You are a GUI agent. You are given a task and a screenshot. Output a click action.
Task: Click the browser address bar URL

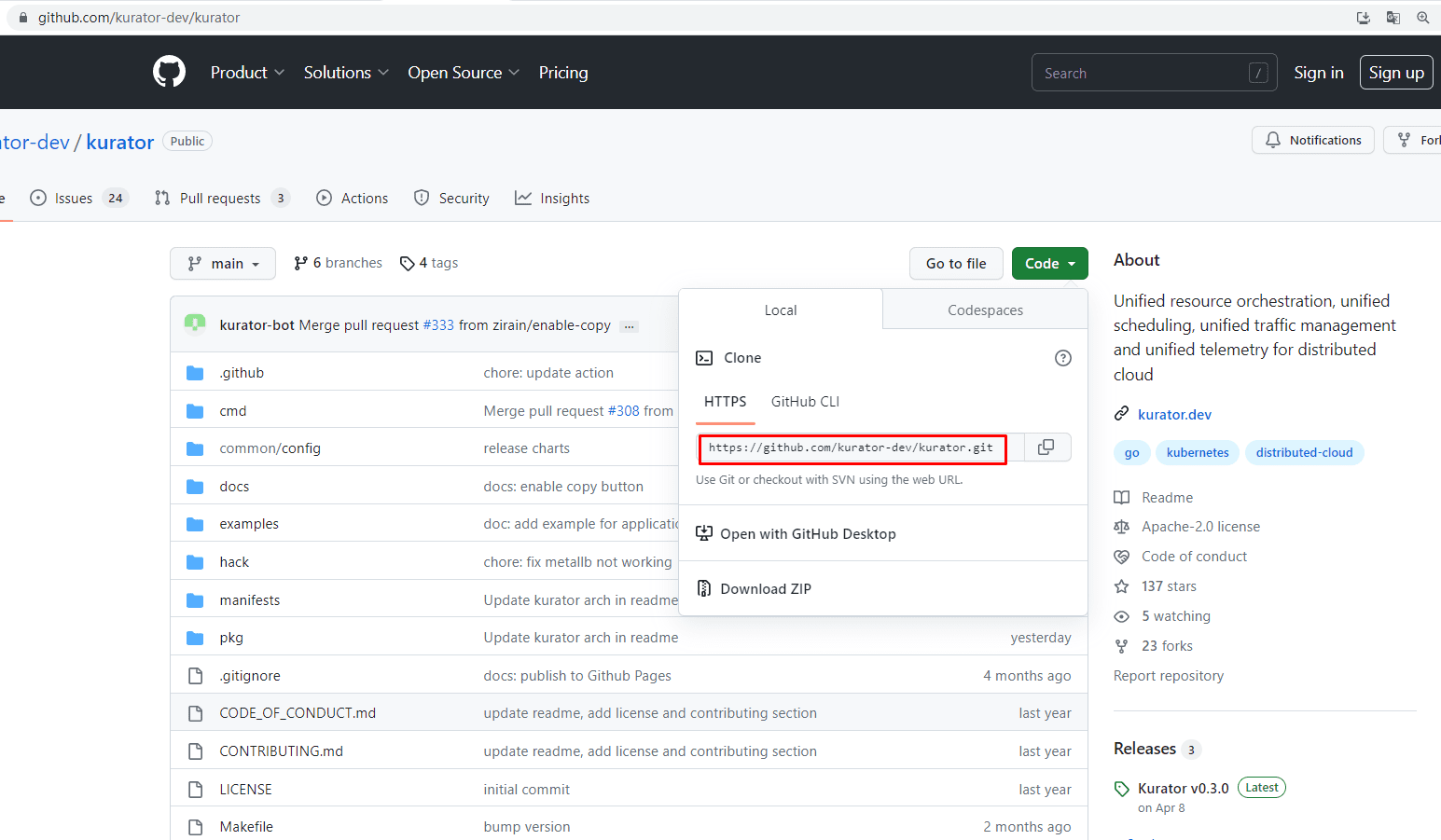tap(139, 18)
